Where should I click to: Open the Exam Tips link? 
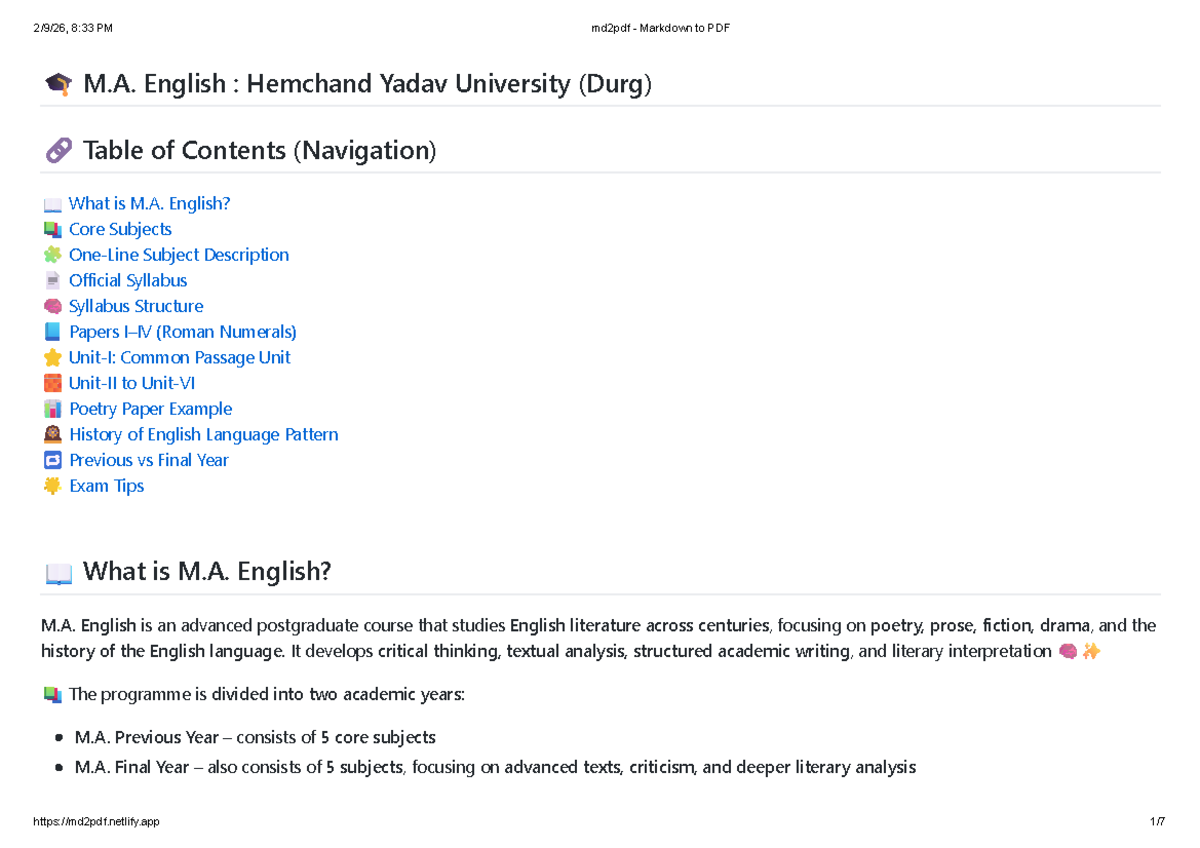point(106,486)
